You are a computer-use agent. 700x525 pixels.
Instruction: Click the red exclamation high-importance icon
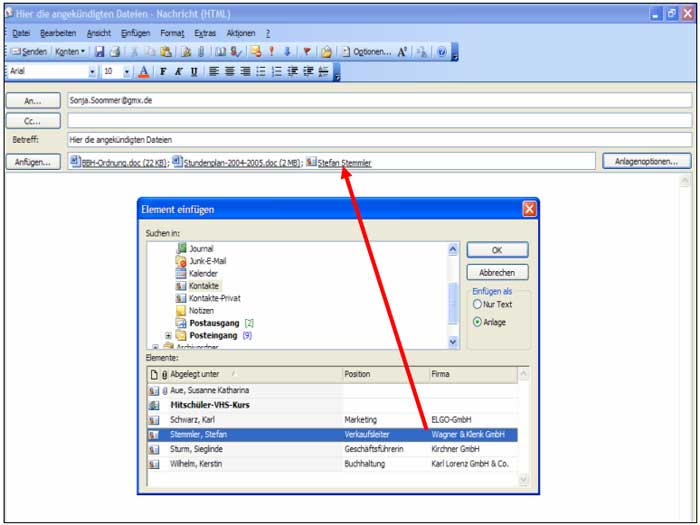(x=271, y=51)
